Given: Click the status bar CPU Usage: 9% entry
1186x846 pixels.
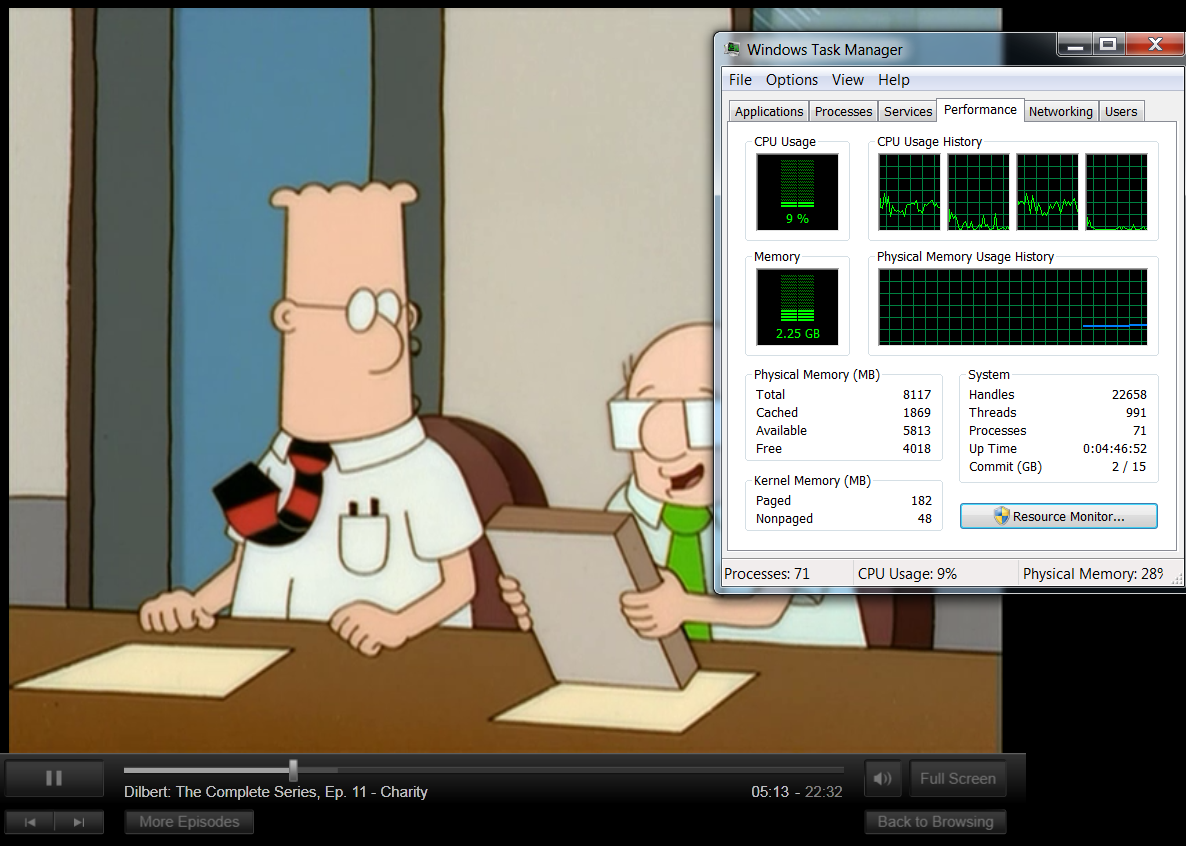Looking at the screenshot, I should [x=907, y=574].
